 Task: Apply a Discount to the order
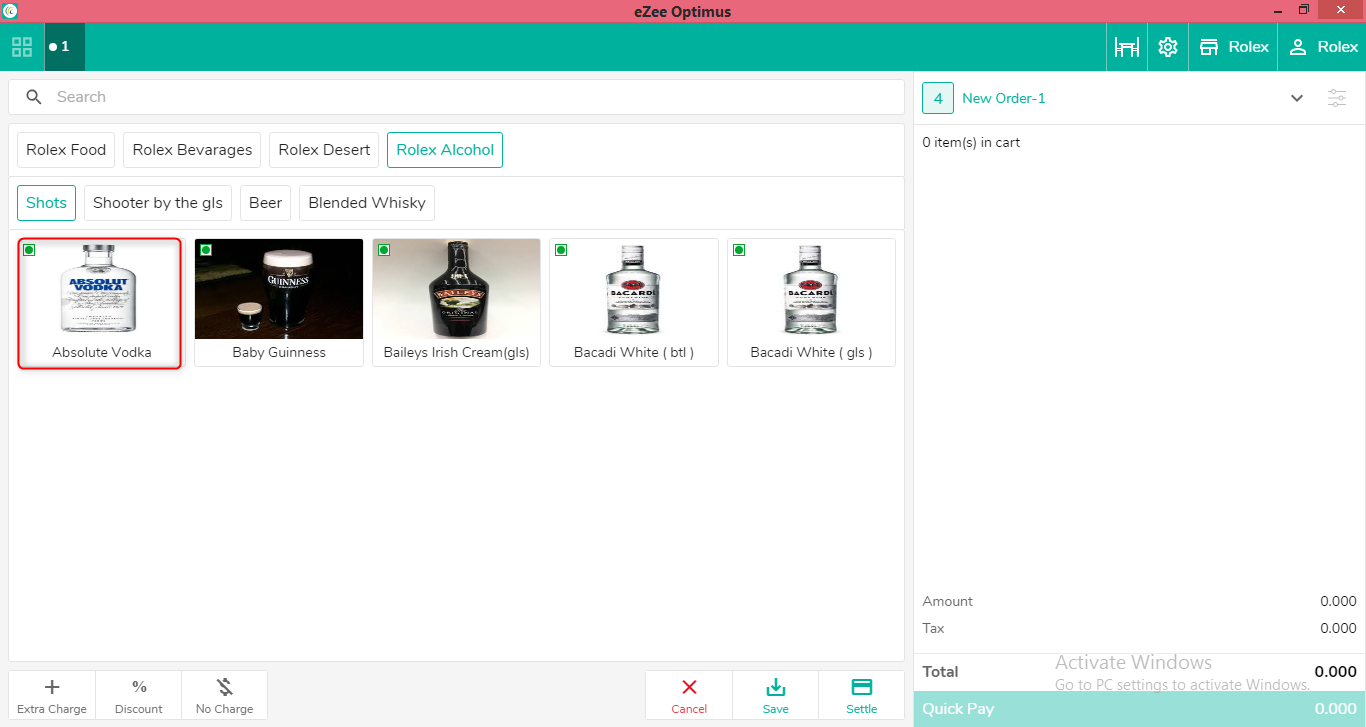pos(139,696)
